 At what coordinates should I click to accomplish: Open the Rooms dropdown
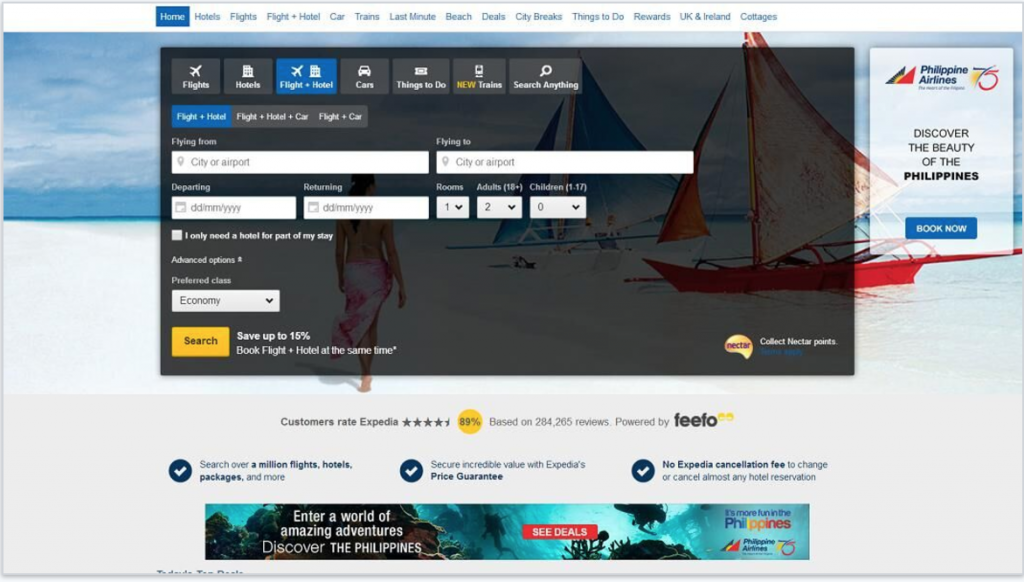[x=453, y=207]
